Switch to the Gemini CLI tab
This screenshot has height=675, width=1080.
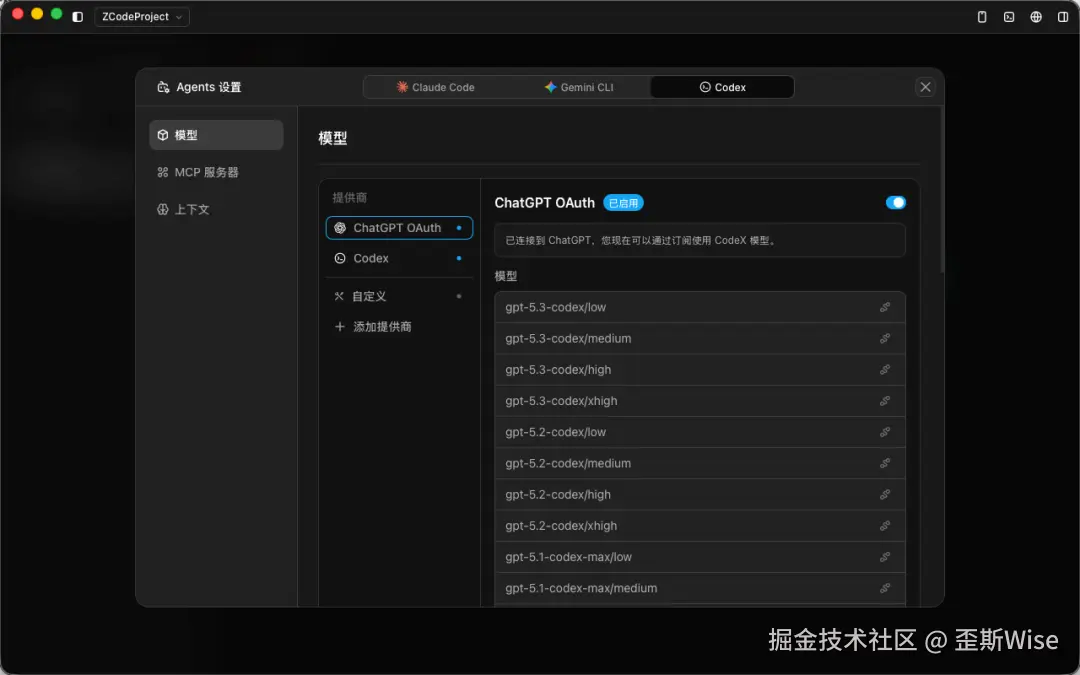579,87
